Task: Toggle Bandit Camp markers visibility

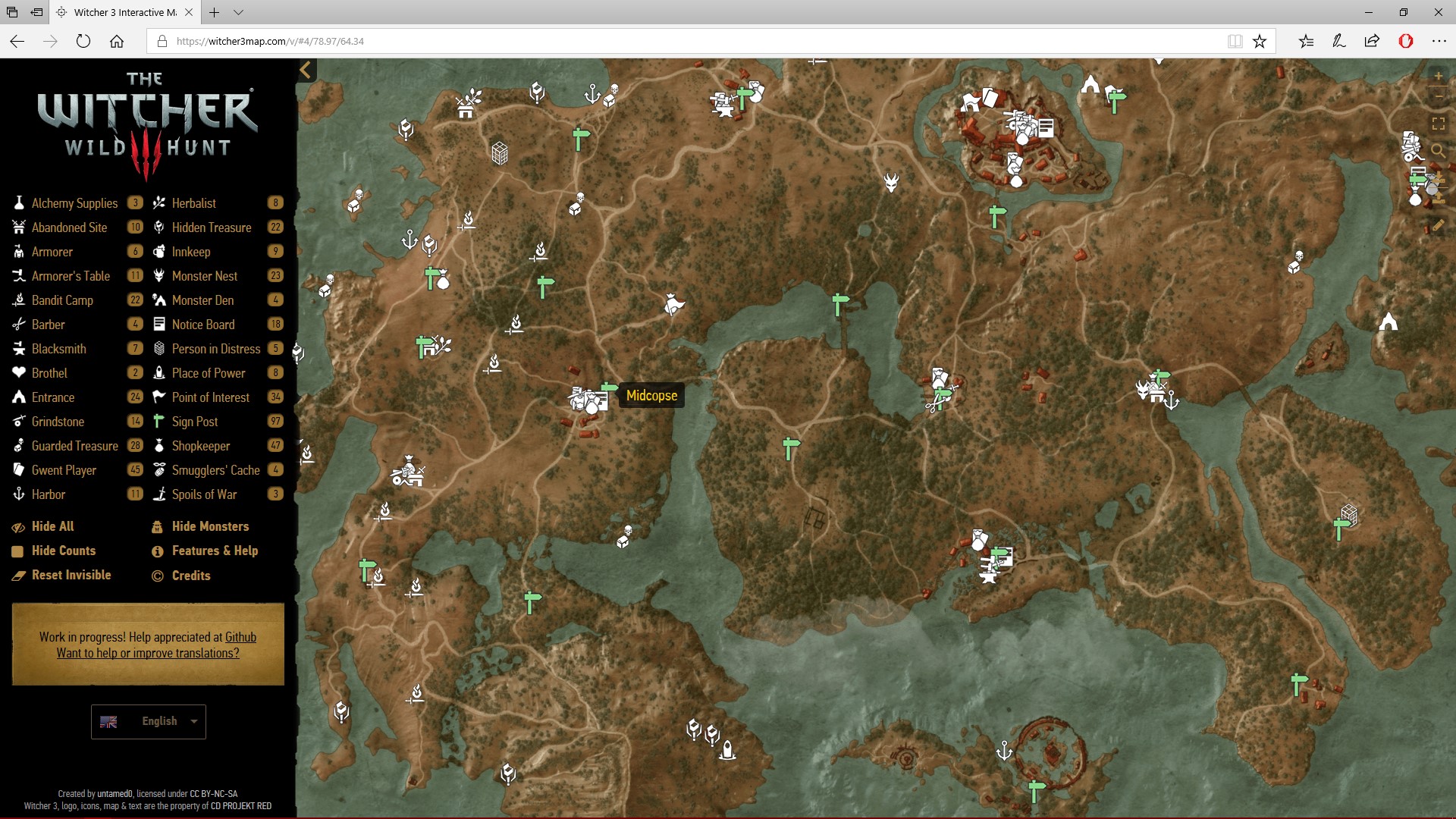Action: [x=62, y=300]
